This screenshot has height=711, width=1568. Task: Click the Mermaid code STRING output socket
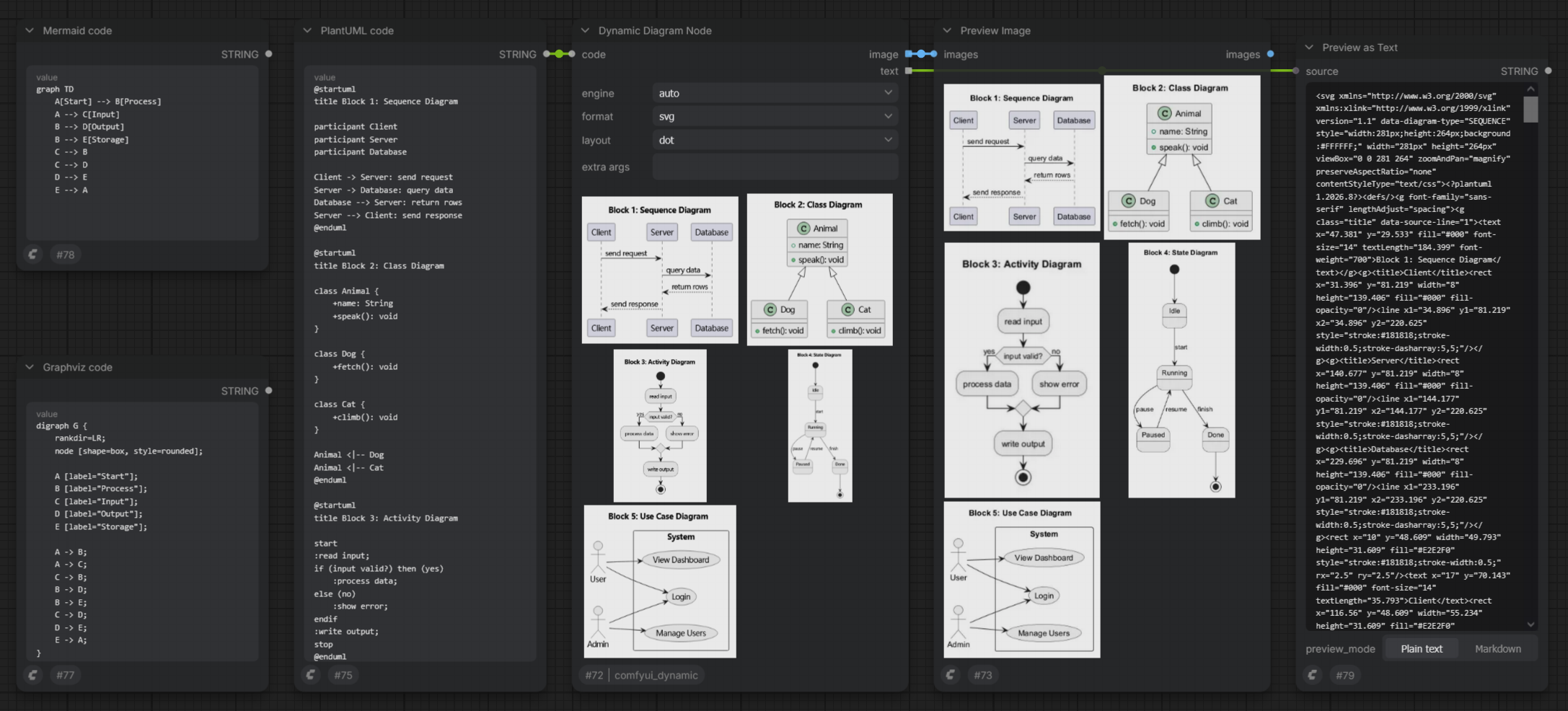tap(269, 54)
